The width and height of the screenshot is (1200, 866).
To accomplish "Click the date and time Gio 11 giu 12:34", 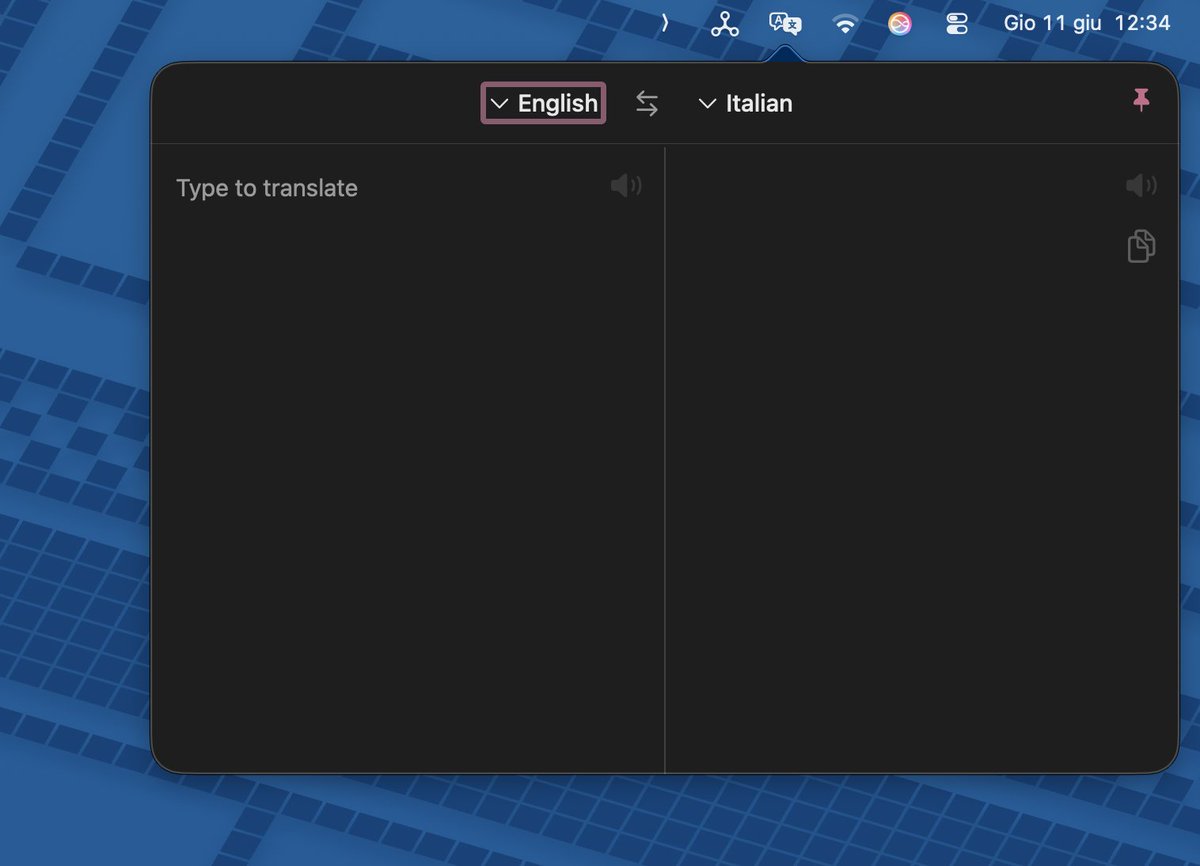I will click(1087, 23).
